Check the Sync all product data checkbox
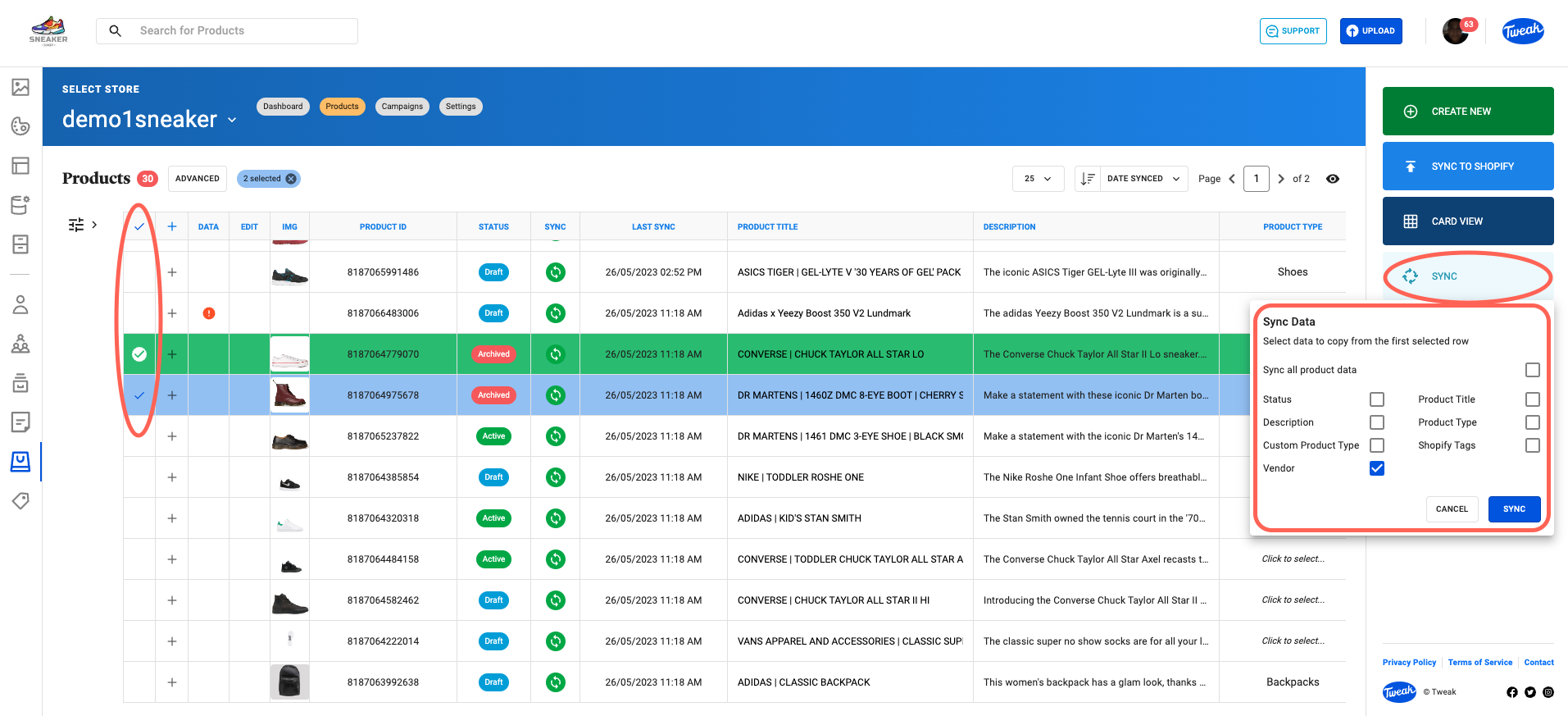The image size is (1568, 716). (1533, 370)
